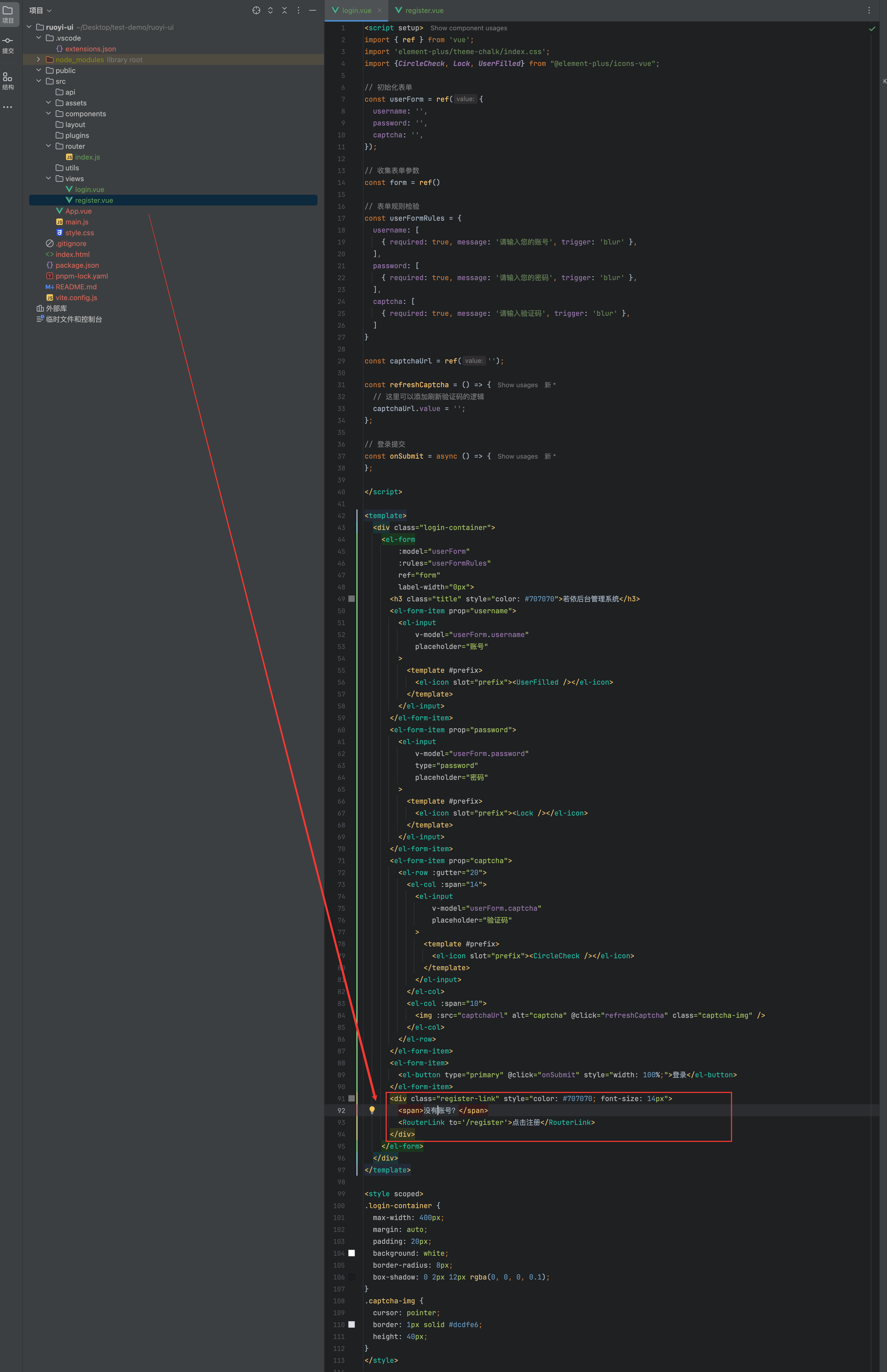
Task: Select index.js under router
Action: point(83,157)
